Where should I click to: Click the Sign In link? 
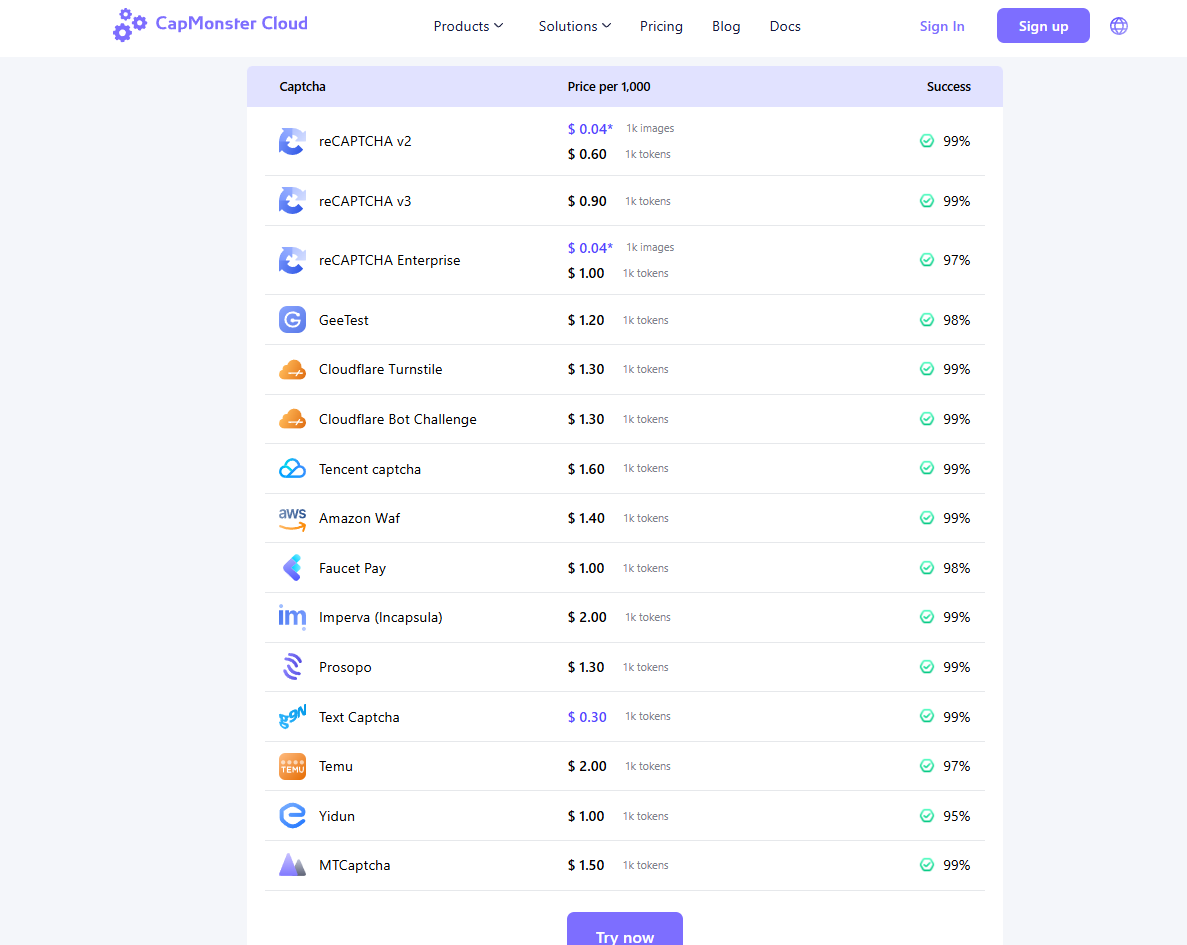click(x=942, y=26)
